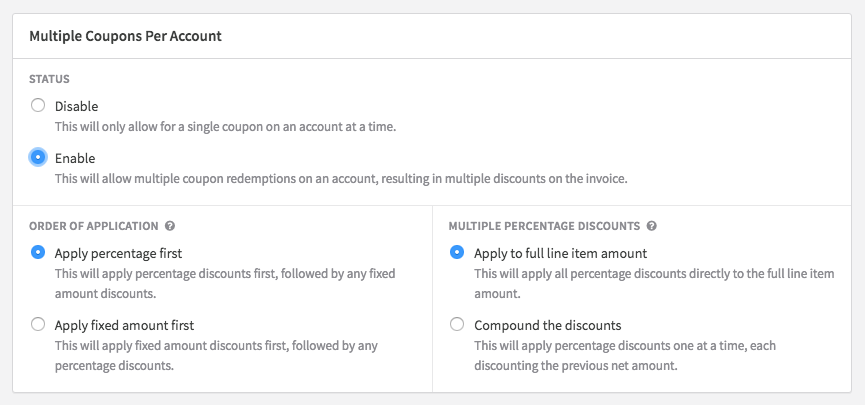This screenshot has width=865, height=405.
Task: Choose the Apply fixed amount first radio circle
Action: pyautogui.click(x=38, y=324)
